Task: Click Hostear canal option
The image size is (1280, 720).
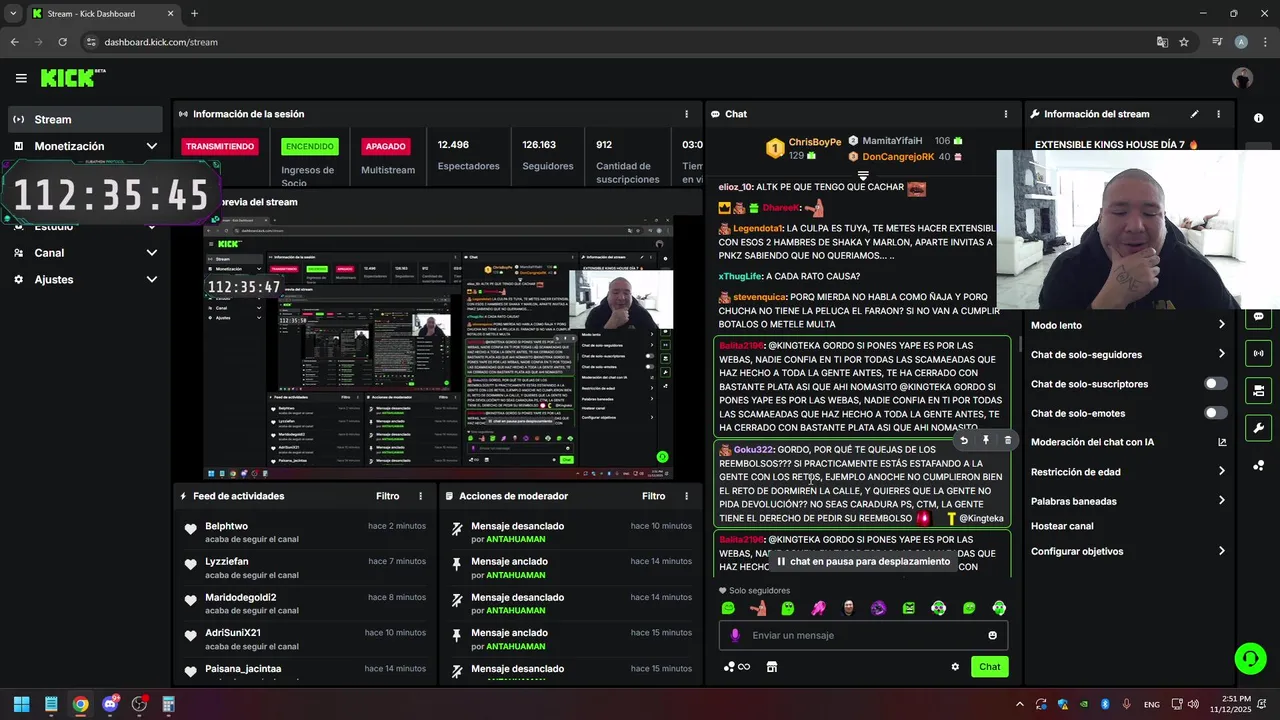Action: [1062, 526]
